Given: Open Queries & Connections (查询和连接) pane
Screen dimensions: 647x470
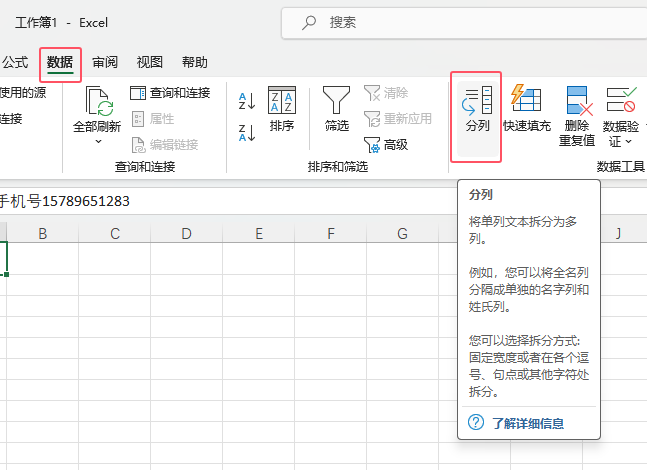Looking at the screenshot, I should click(170, 93).
